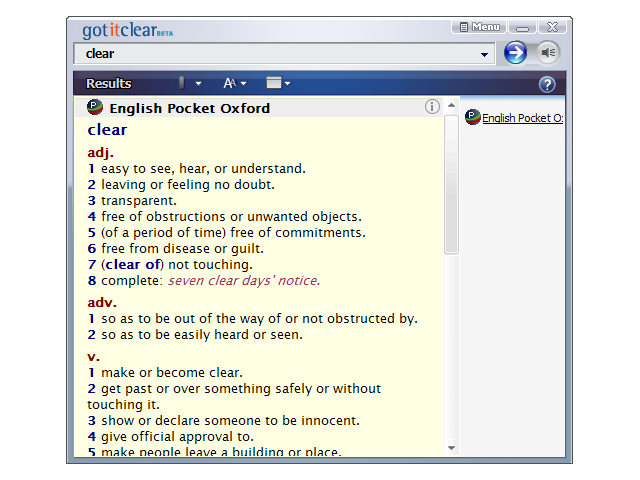Click the Oxford icon beside English Pocket Oxford heading
The image size is (640, 480).
point(95,107)
